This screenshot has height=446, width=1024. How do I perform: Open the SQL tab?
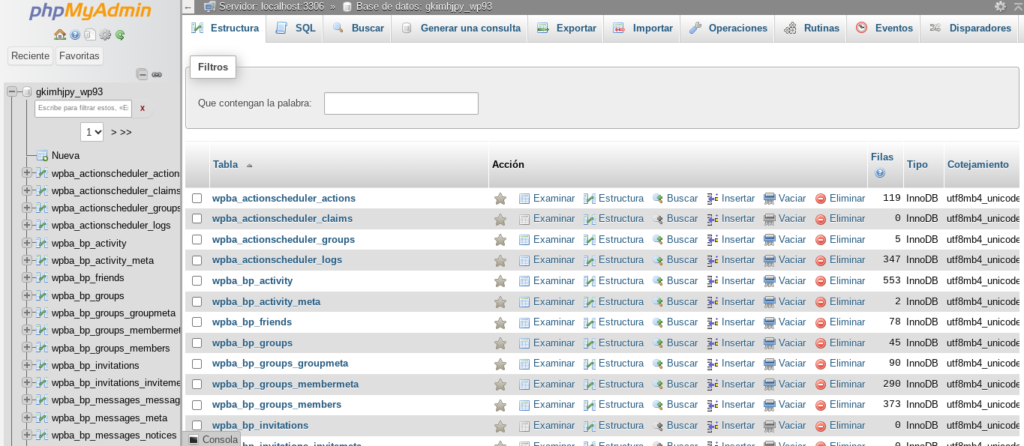(295, 29)
